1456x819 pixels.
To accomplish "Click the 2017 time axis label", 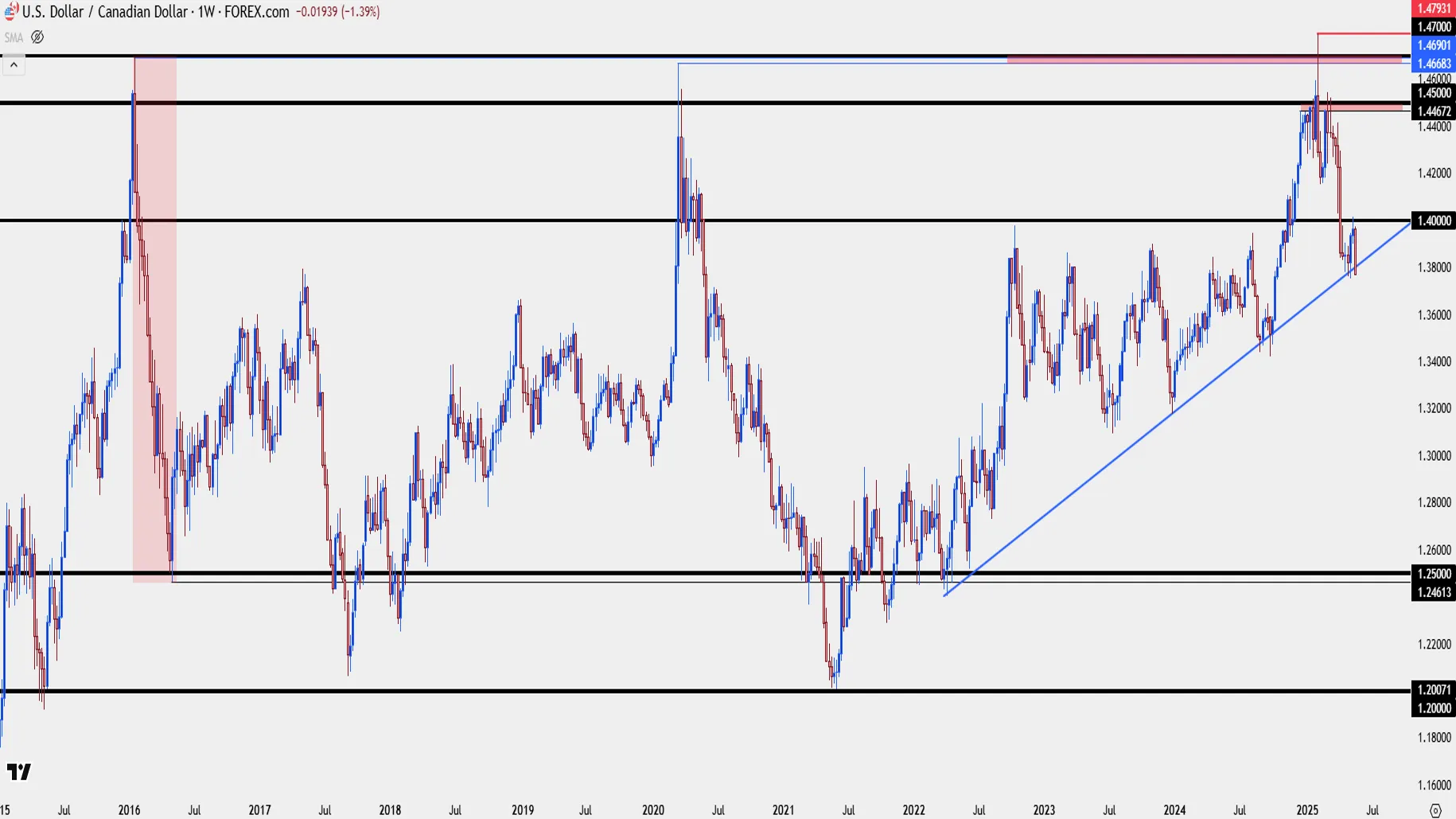I will 259,810.
